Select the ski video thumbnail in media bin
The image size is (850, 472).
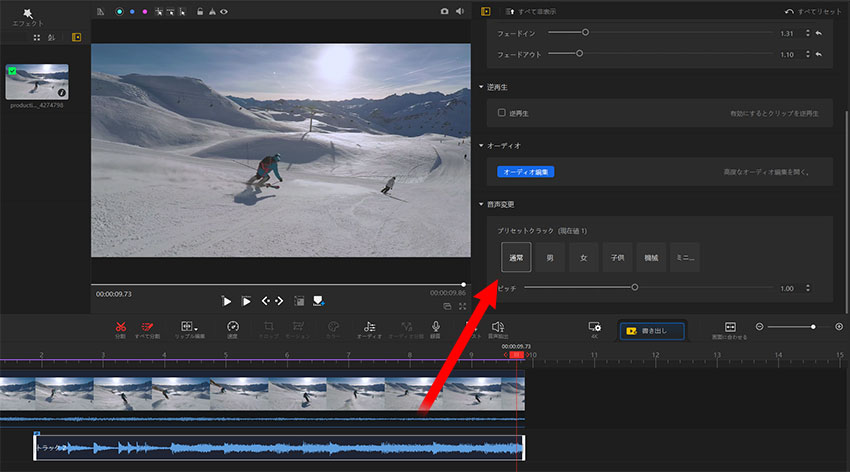coord(37,82)
